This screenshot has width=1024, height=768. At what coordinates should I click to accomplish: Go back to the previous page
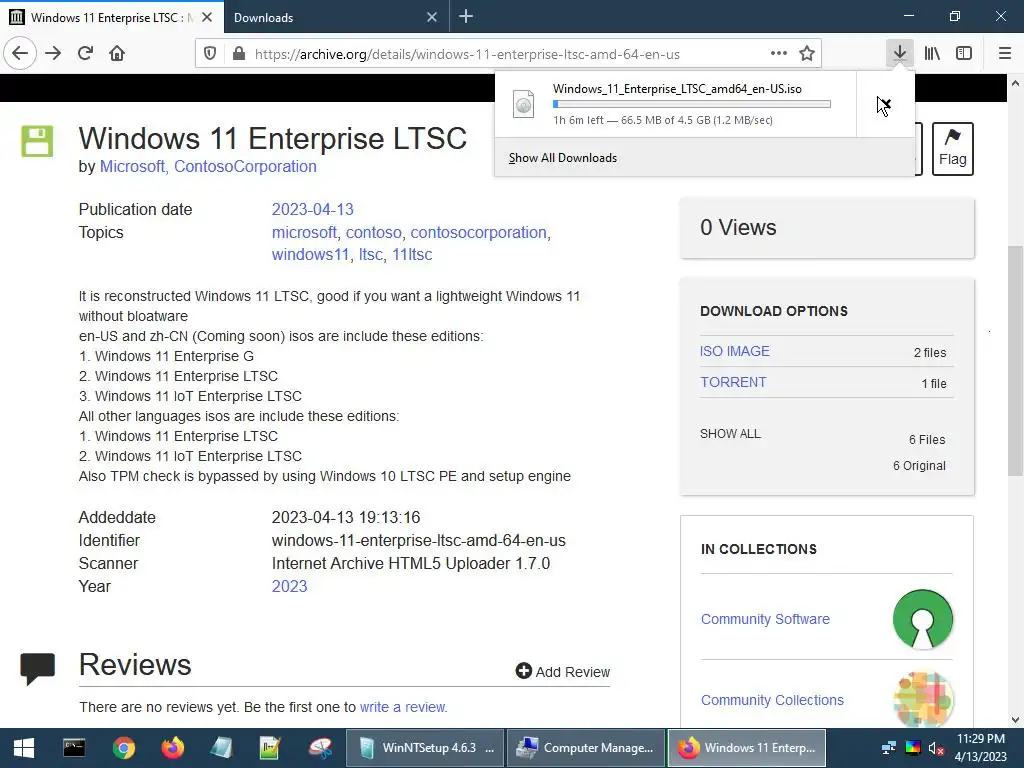click(20, 54)
